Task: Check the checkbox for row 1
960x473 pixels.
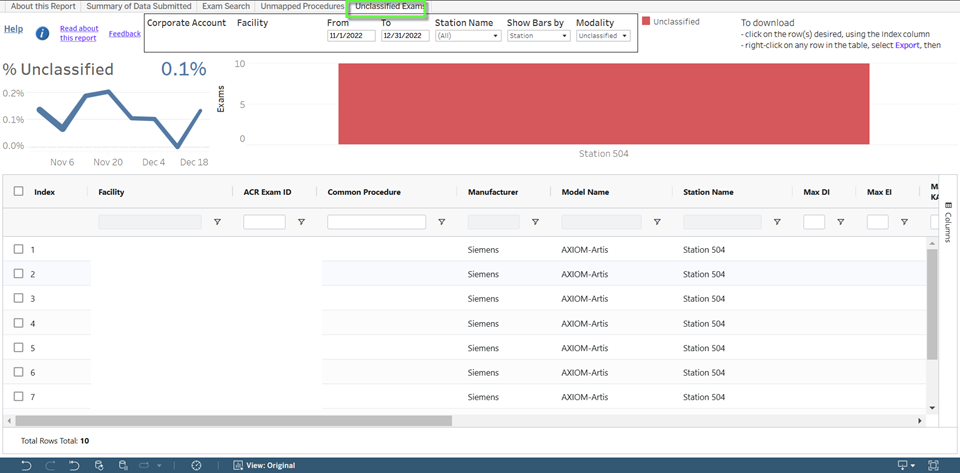Action: tap(18, 249)
